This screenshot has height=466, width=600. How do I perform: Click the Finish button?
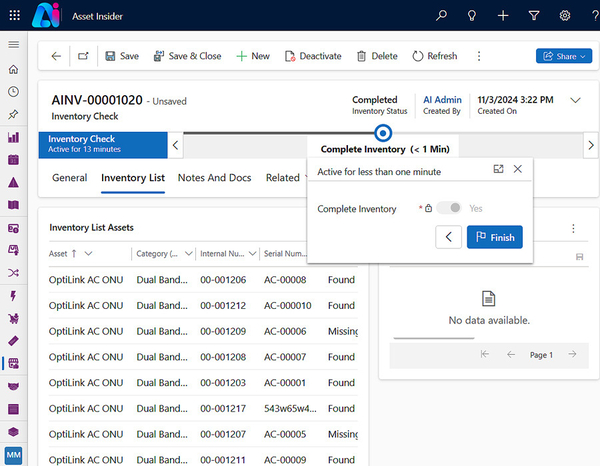click(494, 237)
